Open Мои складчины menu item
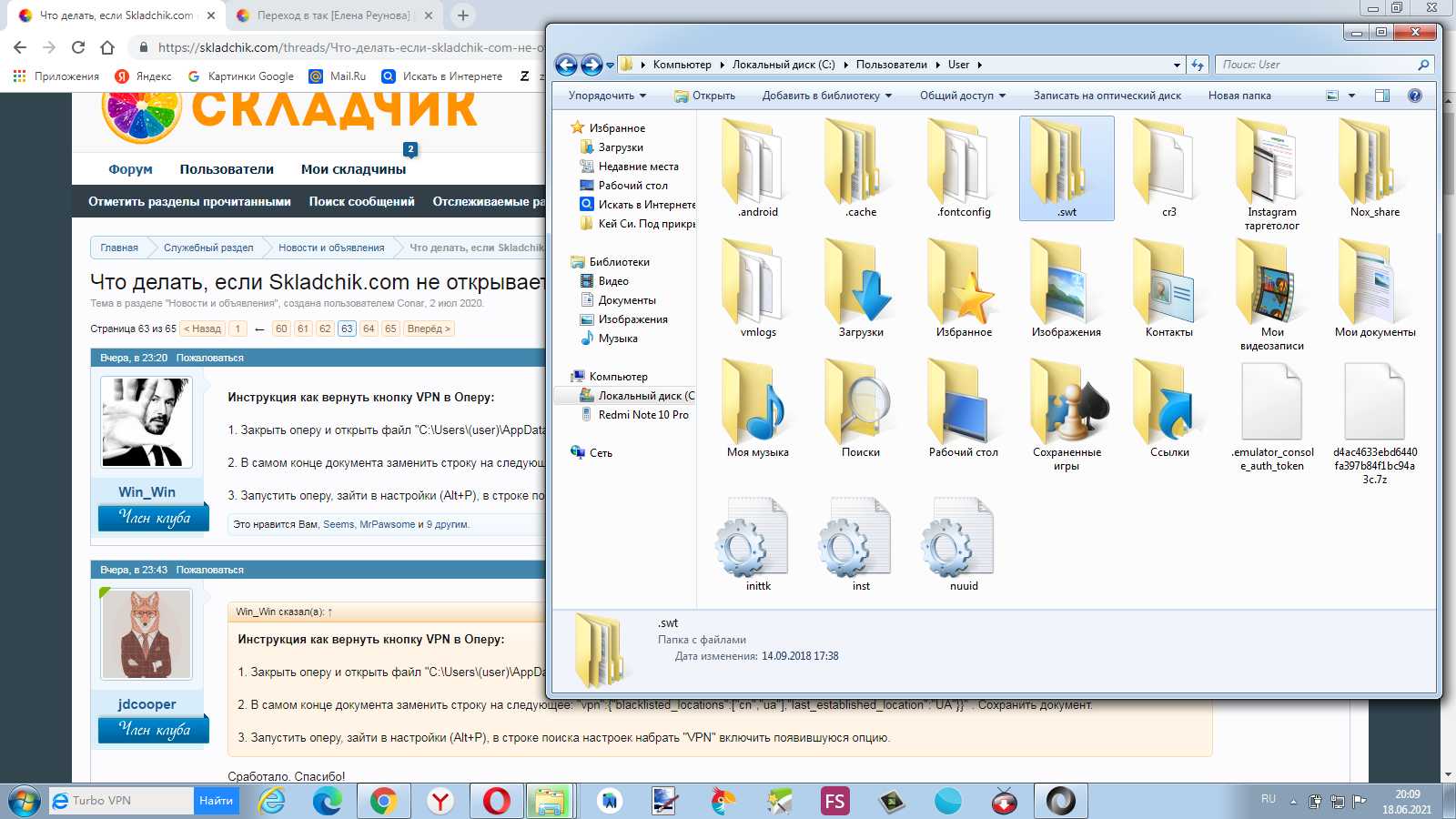 coord(353,169)
